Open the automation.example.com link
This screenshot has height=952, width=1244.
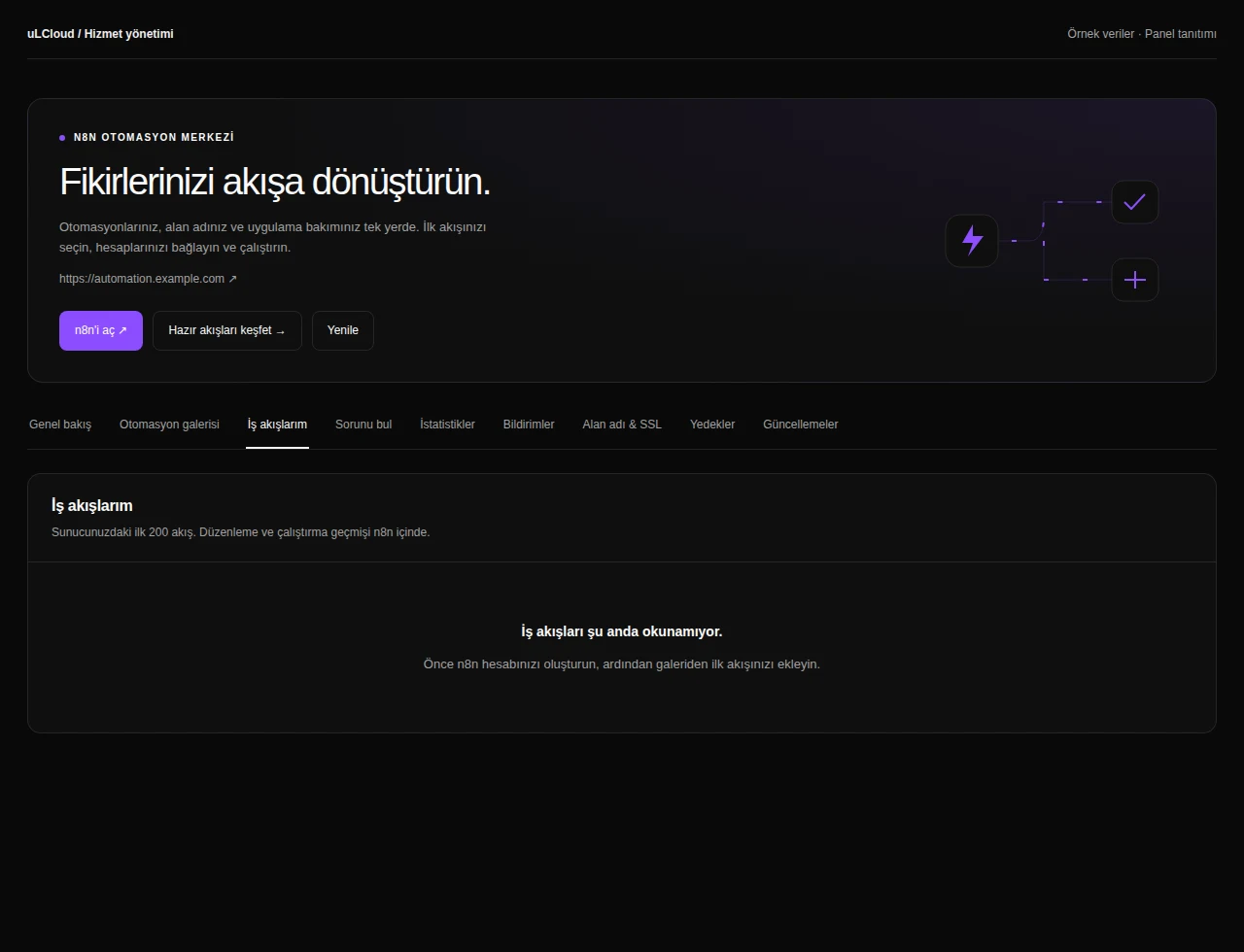coord(148,279)
